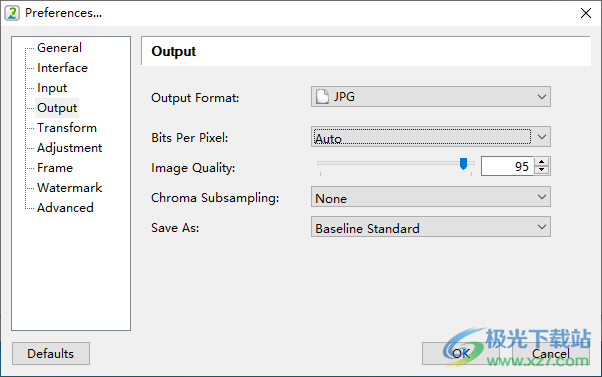Expand the Bits Per Pixel combo box
This screenshot has width=602, height=377.
tap(431, 136)
